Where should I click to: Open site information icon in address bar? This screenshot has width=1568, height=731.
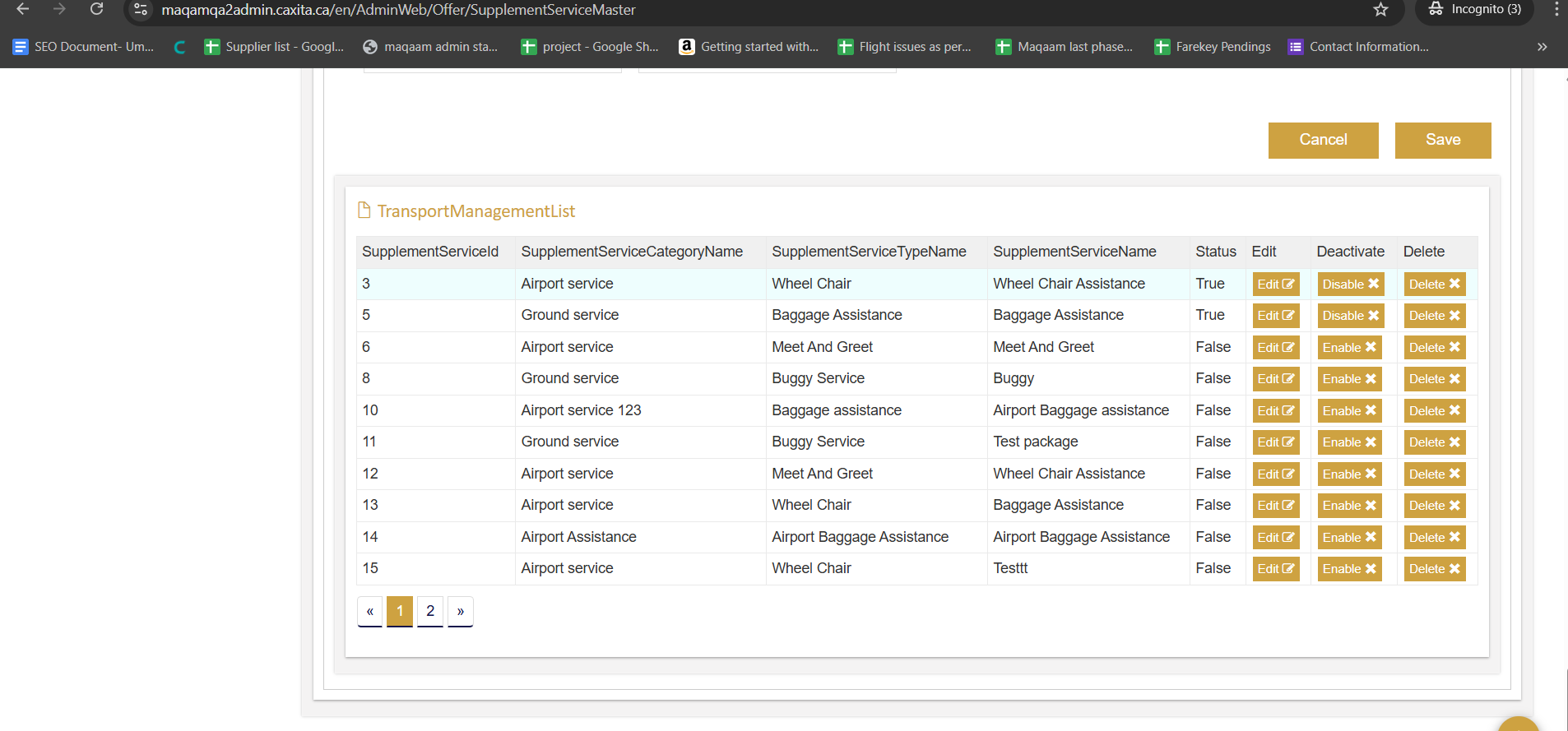pyautogui.click(x=141, y=10)
